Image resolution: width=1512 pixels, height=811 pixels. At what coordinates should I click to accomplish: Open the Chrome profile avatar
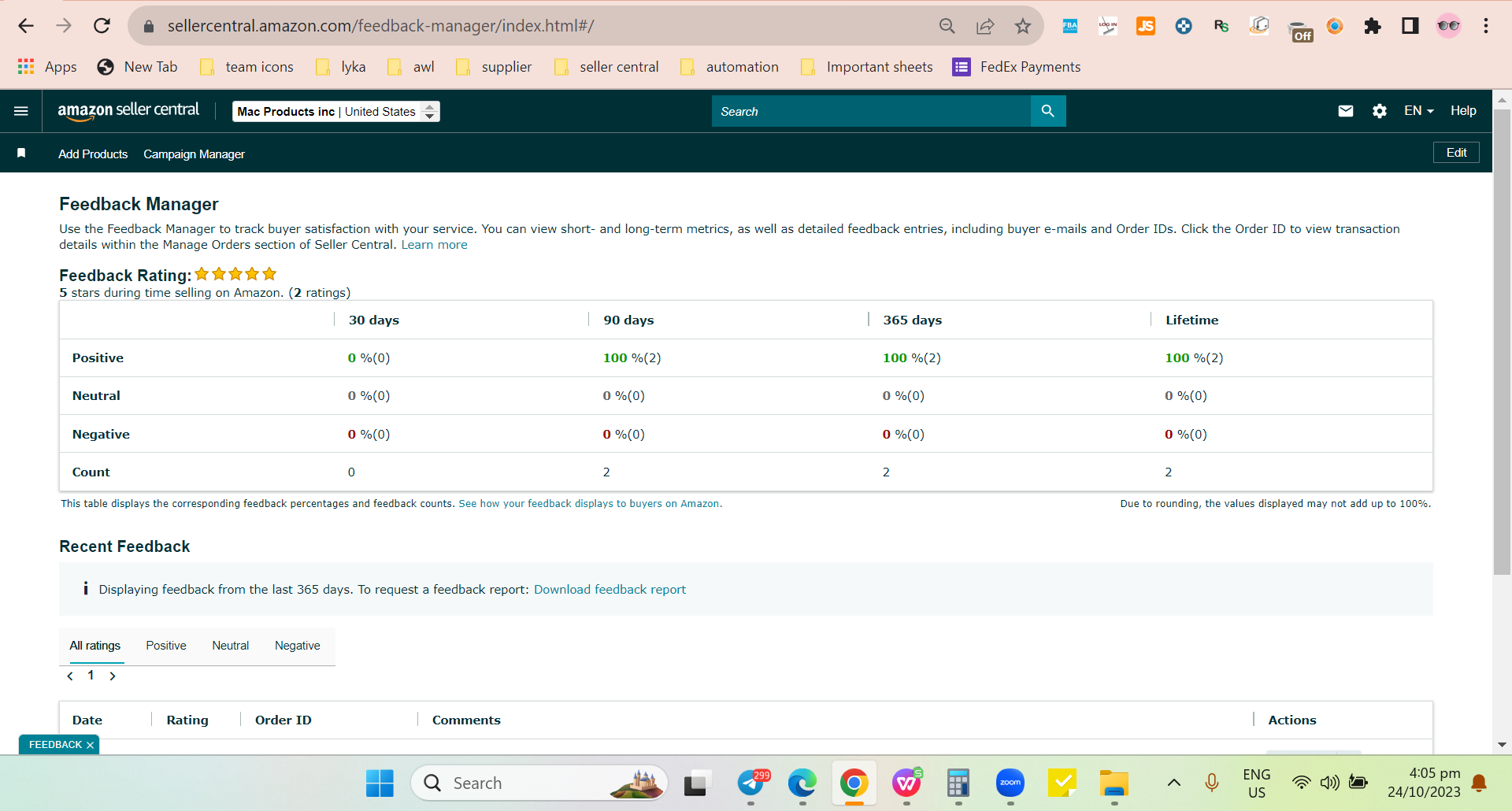point(1448,26)
